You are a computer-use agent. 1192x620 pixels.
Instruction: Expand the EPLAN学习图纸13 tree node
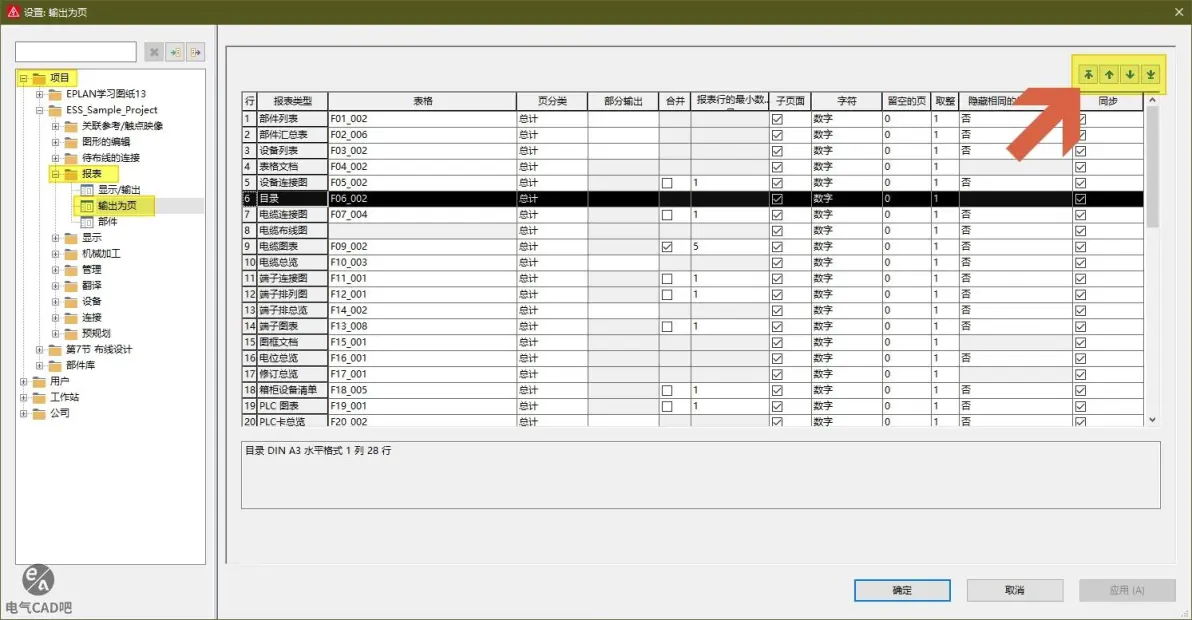(40, 94)
